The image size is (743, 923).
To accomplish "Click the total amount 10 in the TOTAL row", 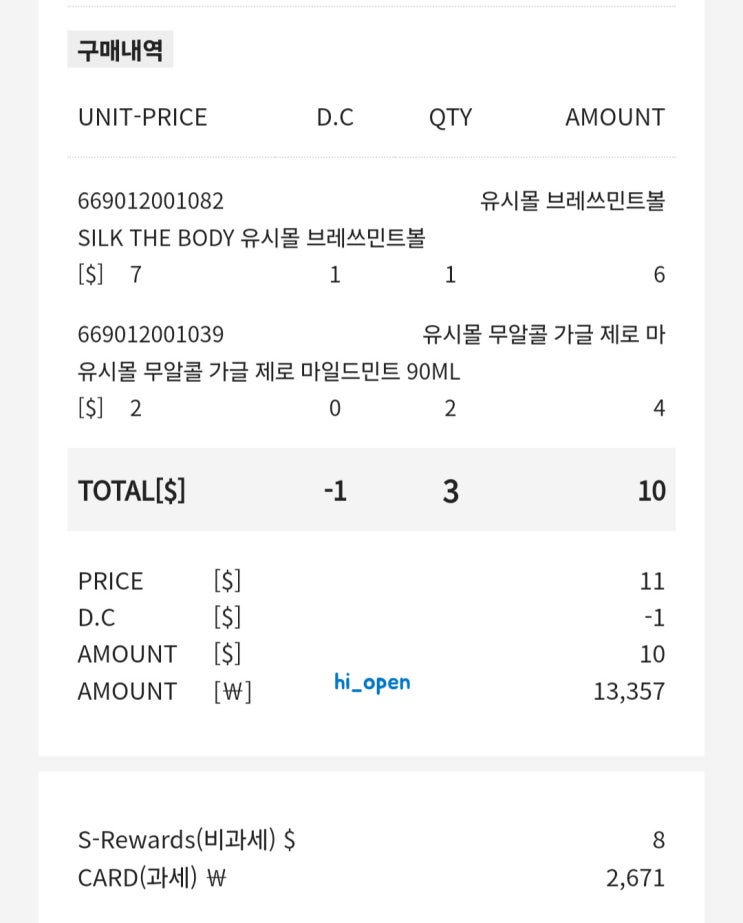I will (651, 491).
